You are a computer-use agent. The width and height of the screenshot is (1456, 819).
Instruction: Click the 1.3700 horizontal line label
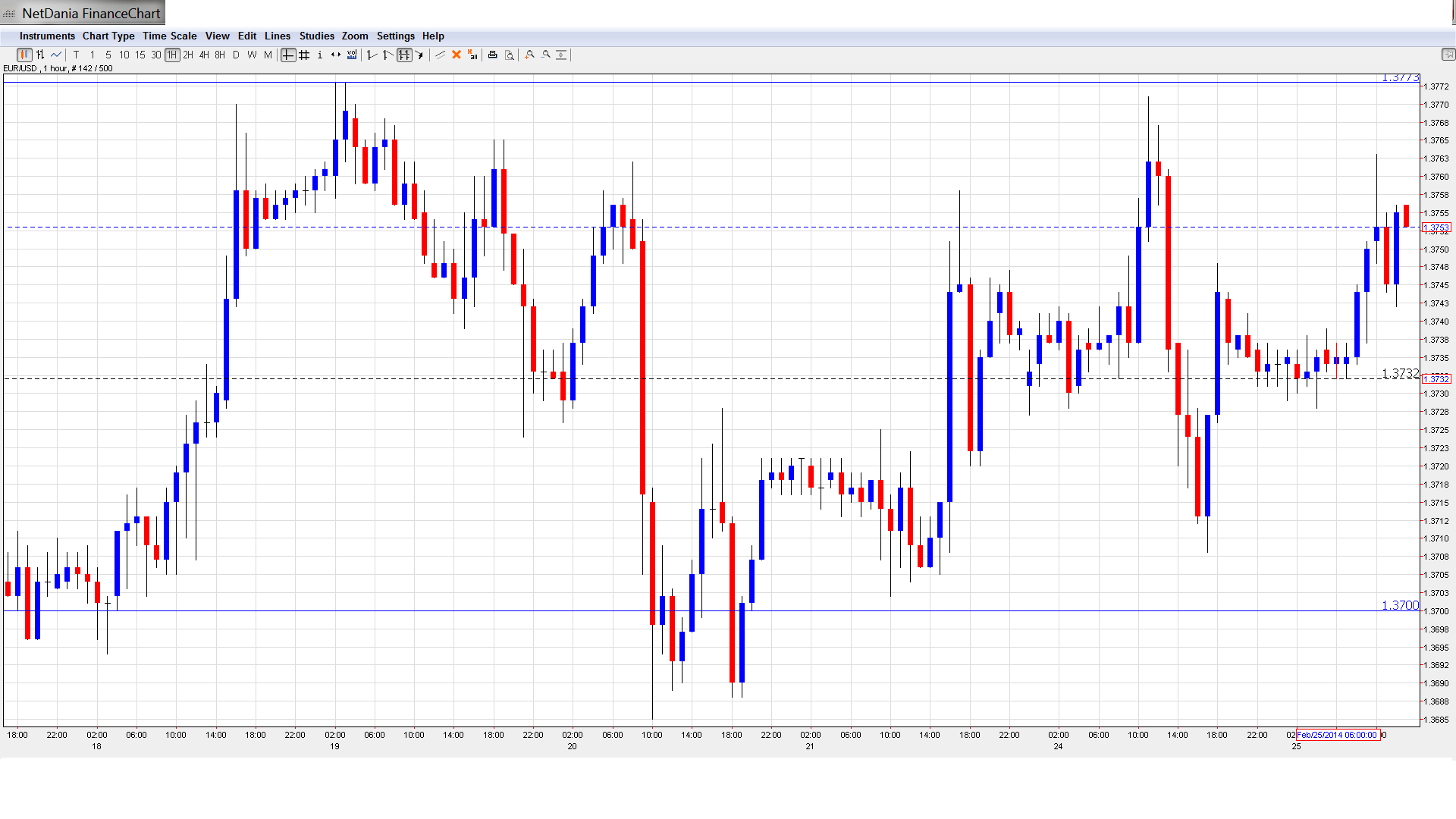tap(1400, 605)
